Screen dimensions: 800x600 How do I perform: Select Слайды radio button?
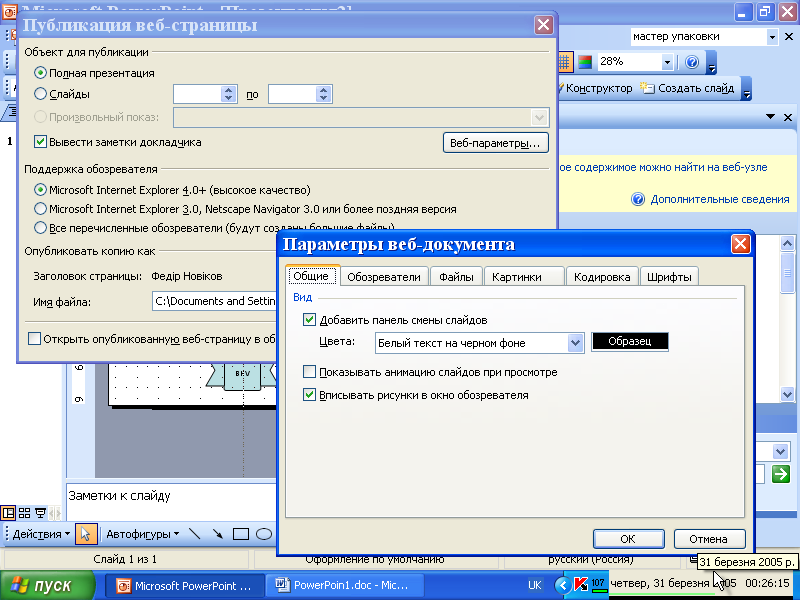40,94
